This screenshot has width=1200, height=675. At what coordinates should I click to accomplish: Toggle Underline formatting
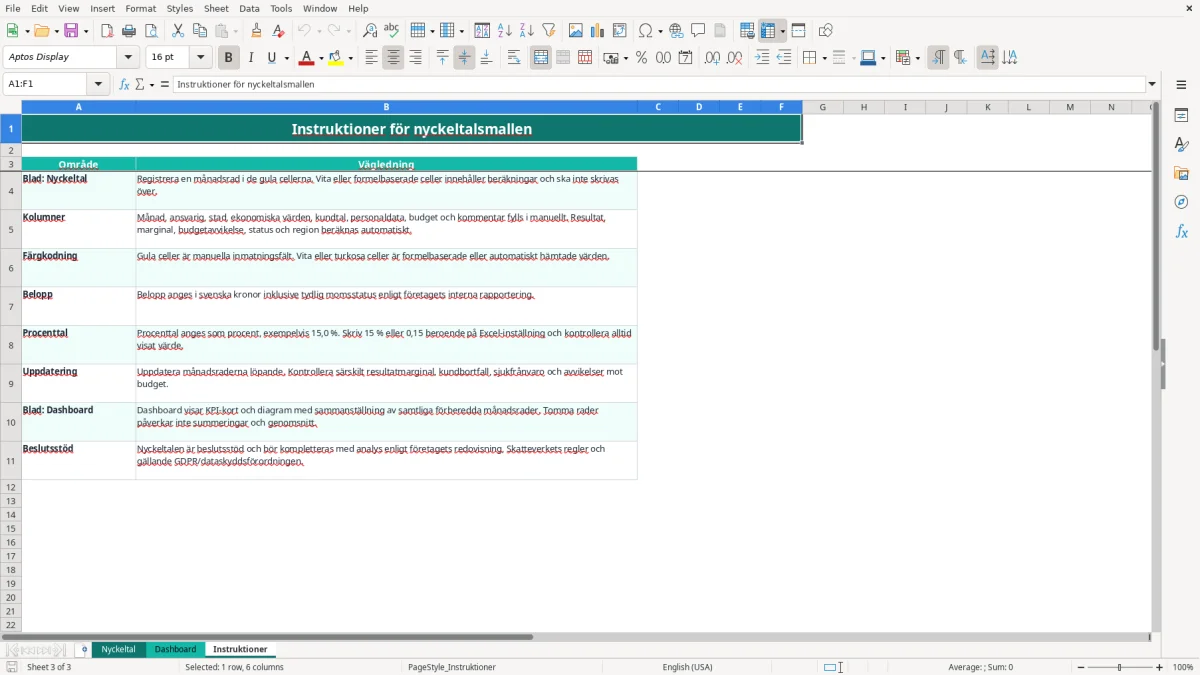click(271, 58)
